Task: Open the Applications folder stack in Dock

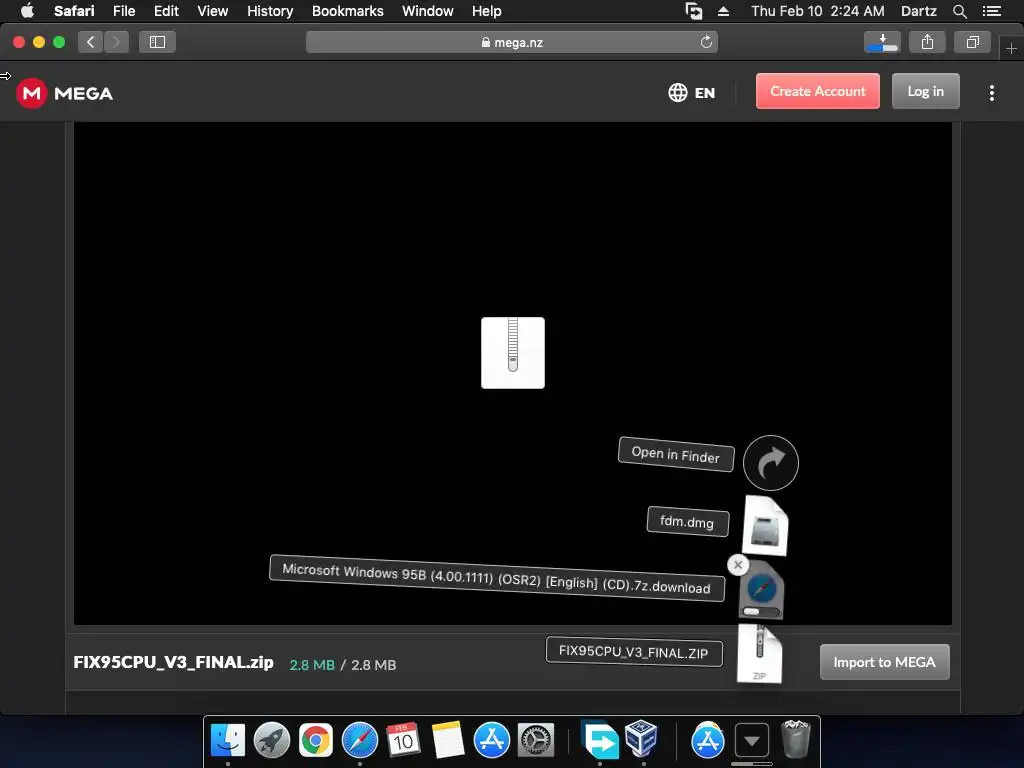Action: [x=708, y=740]
